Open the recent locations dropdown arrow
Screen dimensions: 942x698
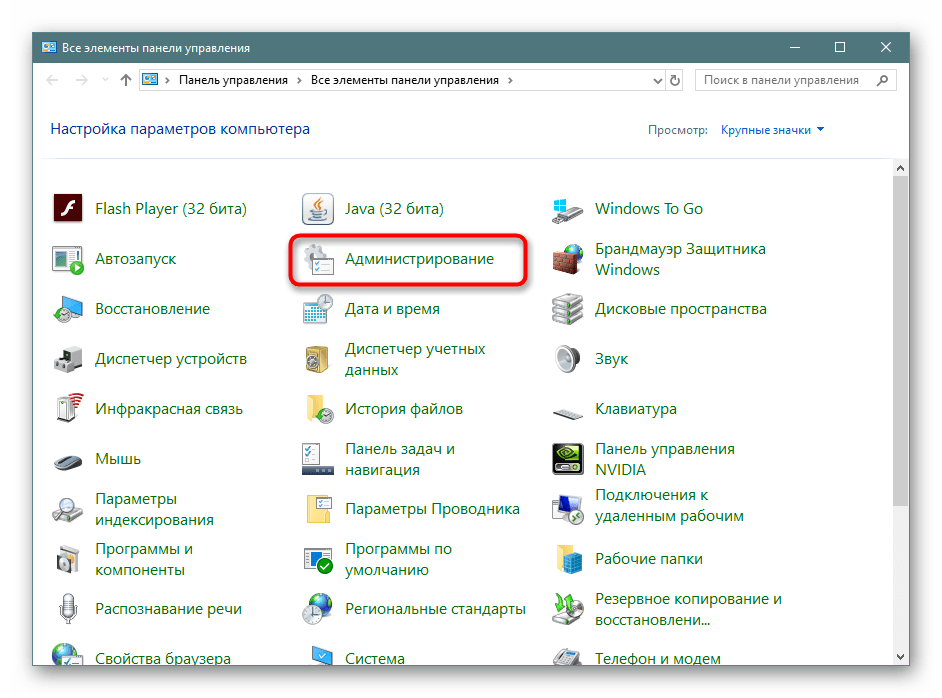105,80
